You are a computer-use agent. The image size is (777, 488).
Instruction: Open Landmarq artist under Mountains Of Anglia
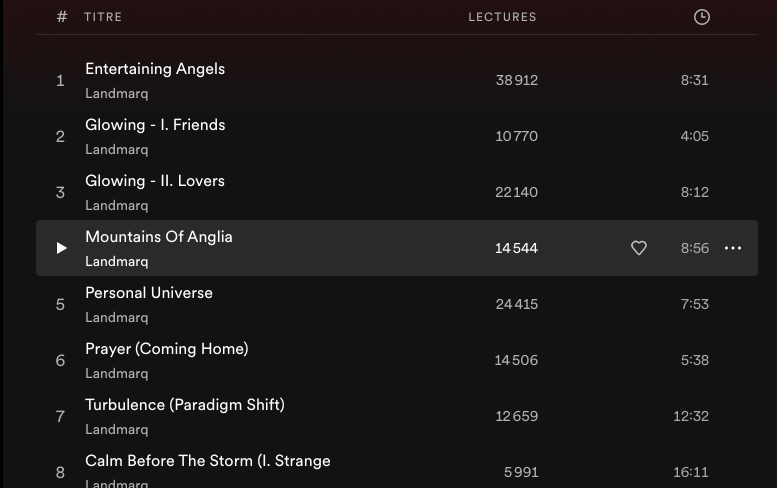pos(117,262)
